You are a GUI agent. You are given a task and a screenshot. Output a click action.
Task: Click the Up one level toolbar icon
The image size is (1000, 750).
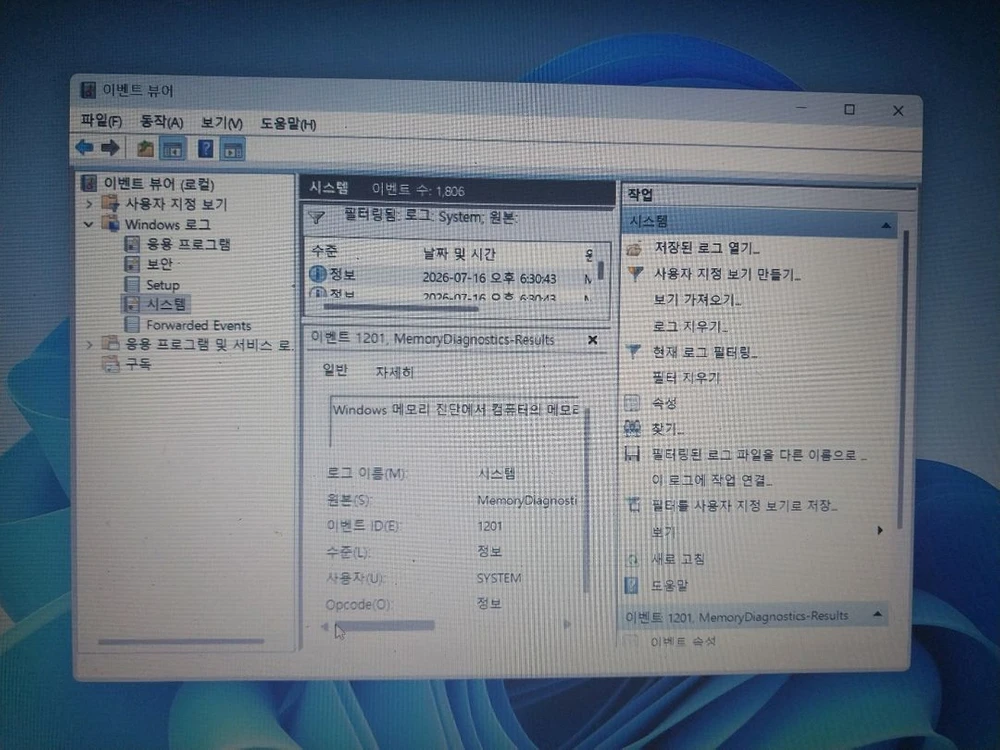click(145, 149)
